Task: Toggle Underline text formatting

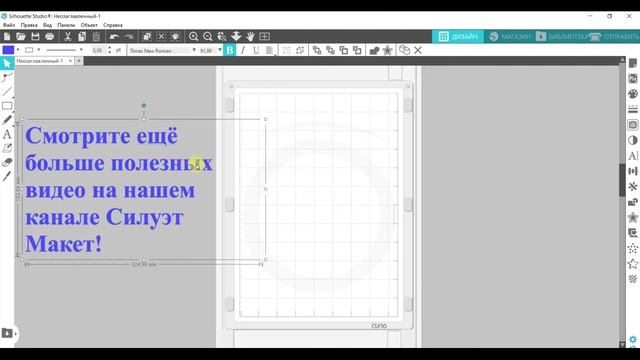Action: [256, 50]
